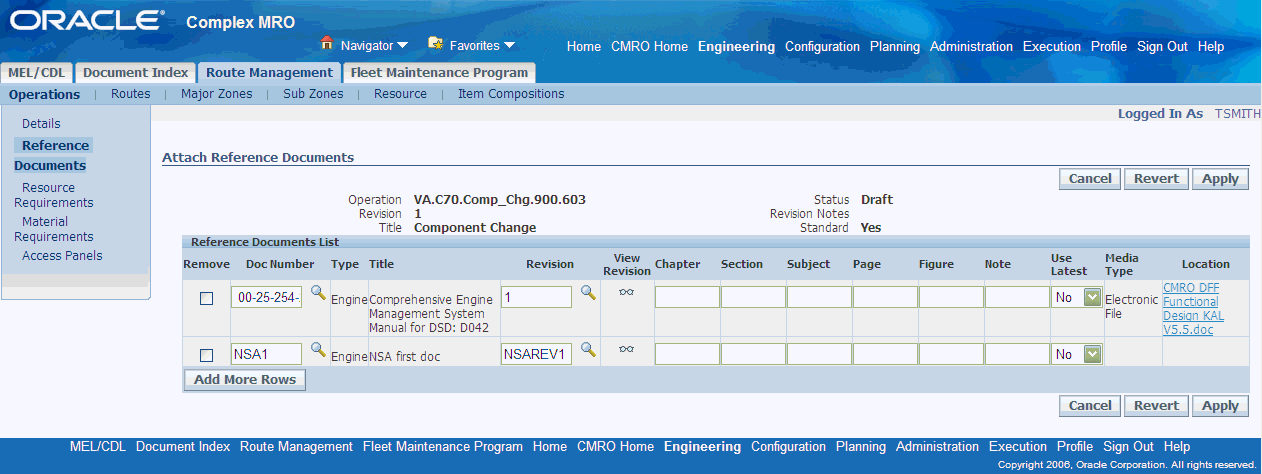Click the Chapter field for 00-25-254 row
Screen dimensions: 1262x474
click(687, 297)
